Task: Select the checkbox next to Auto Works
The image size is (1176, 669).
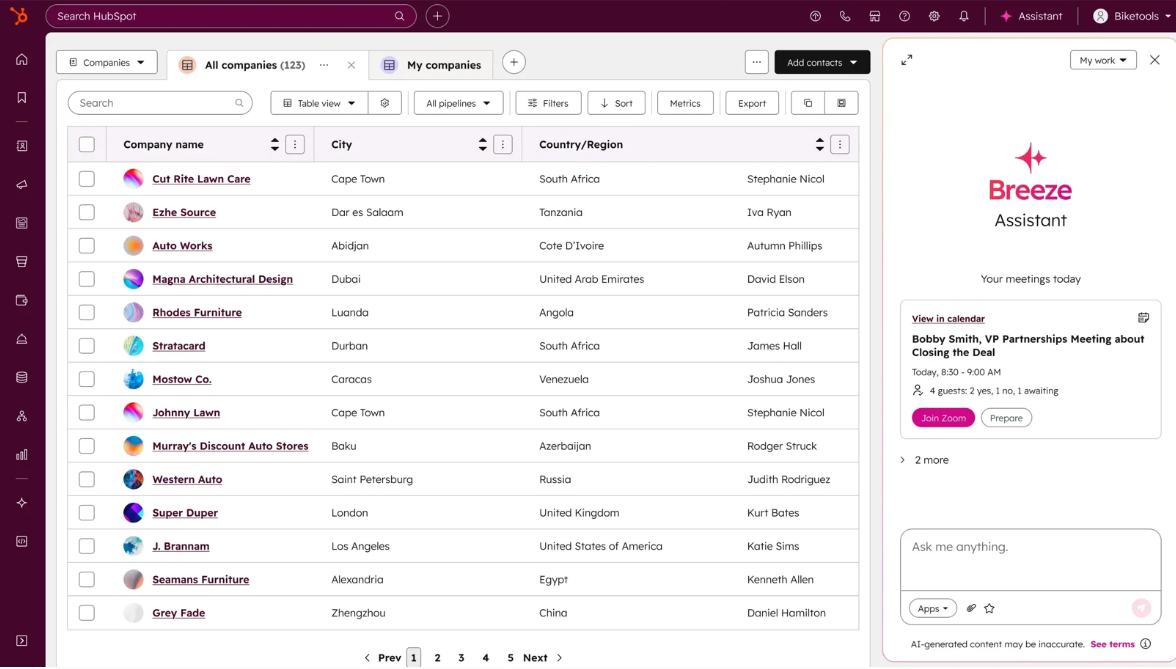Action: pyautogui.click(x=86, y=245)
